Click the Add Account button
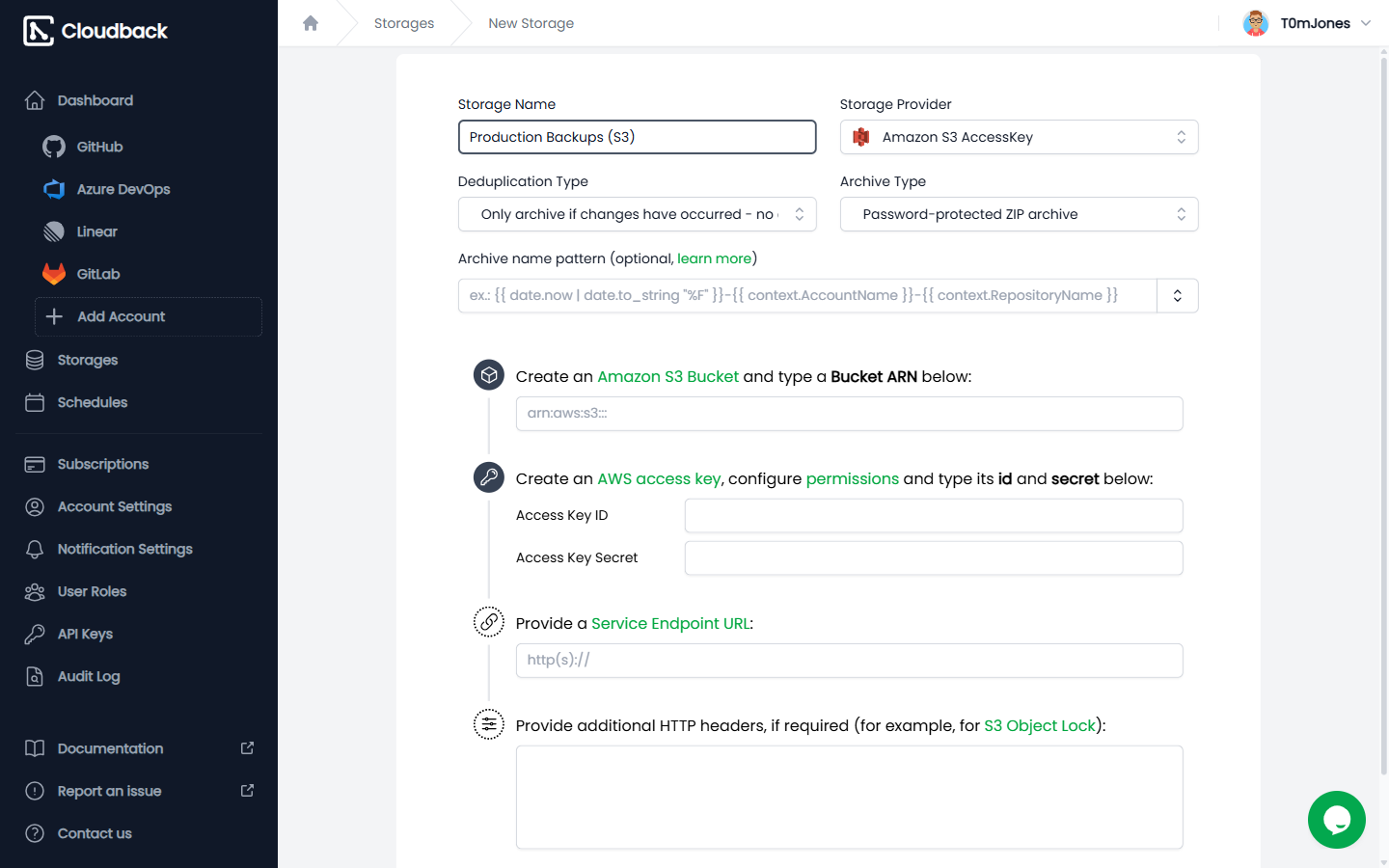Image resolution: width=1389 pixels, height=868 pixels. click(x=149, y=316)
